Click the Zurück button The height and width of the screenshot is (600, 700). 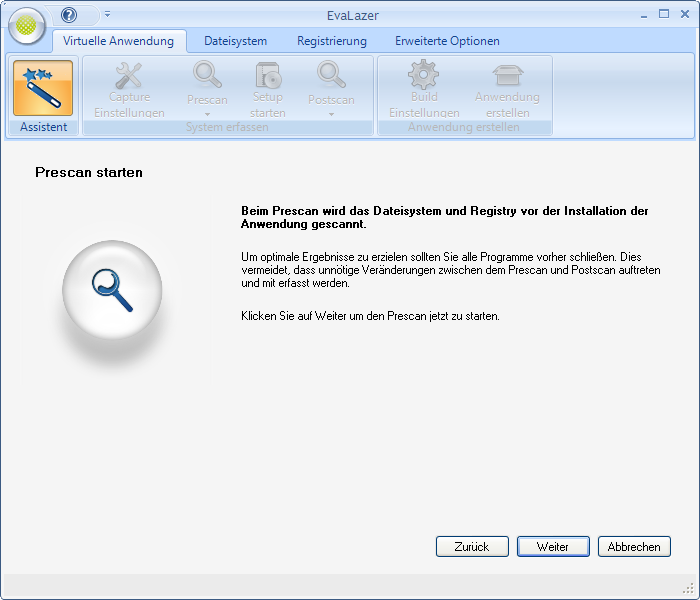(471, 547)
